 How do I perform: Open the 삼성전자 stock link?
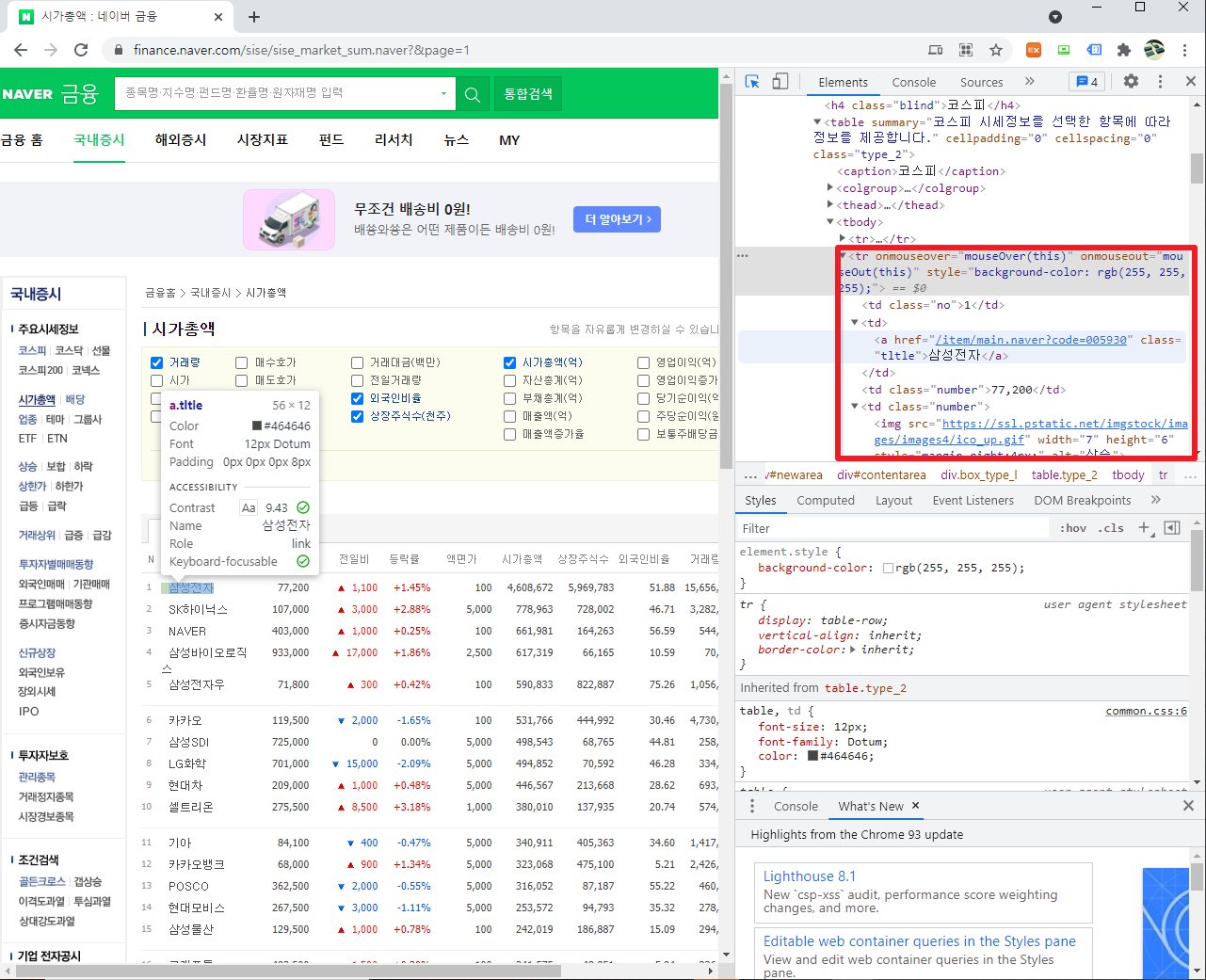(191, 587)
